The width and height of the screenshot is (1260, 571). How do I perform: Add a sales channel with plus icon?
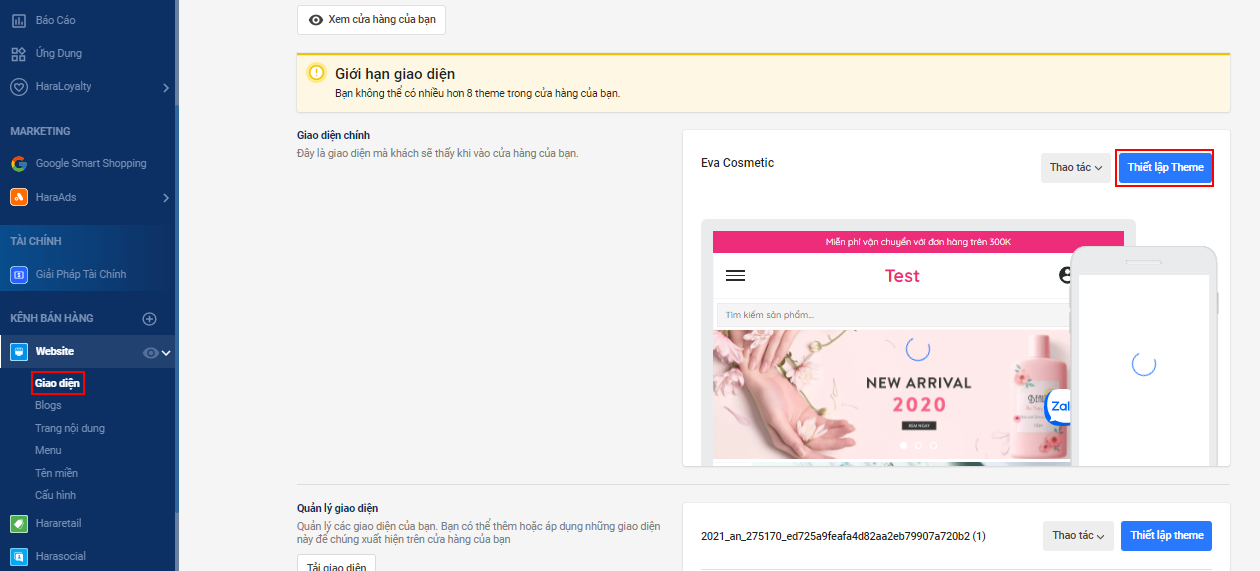pyautogui.click(x=150, y=319)
